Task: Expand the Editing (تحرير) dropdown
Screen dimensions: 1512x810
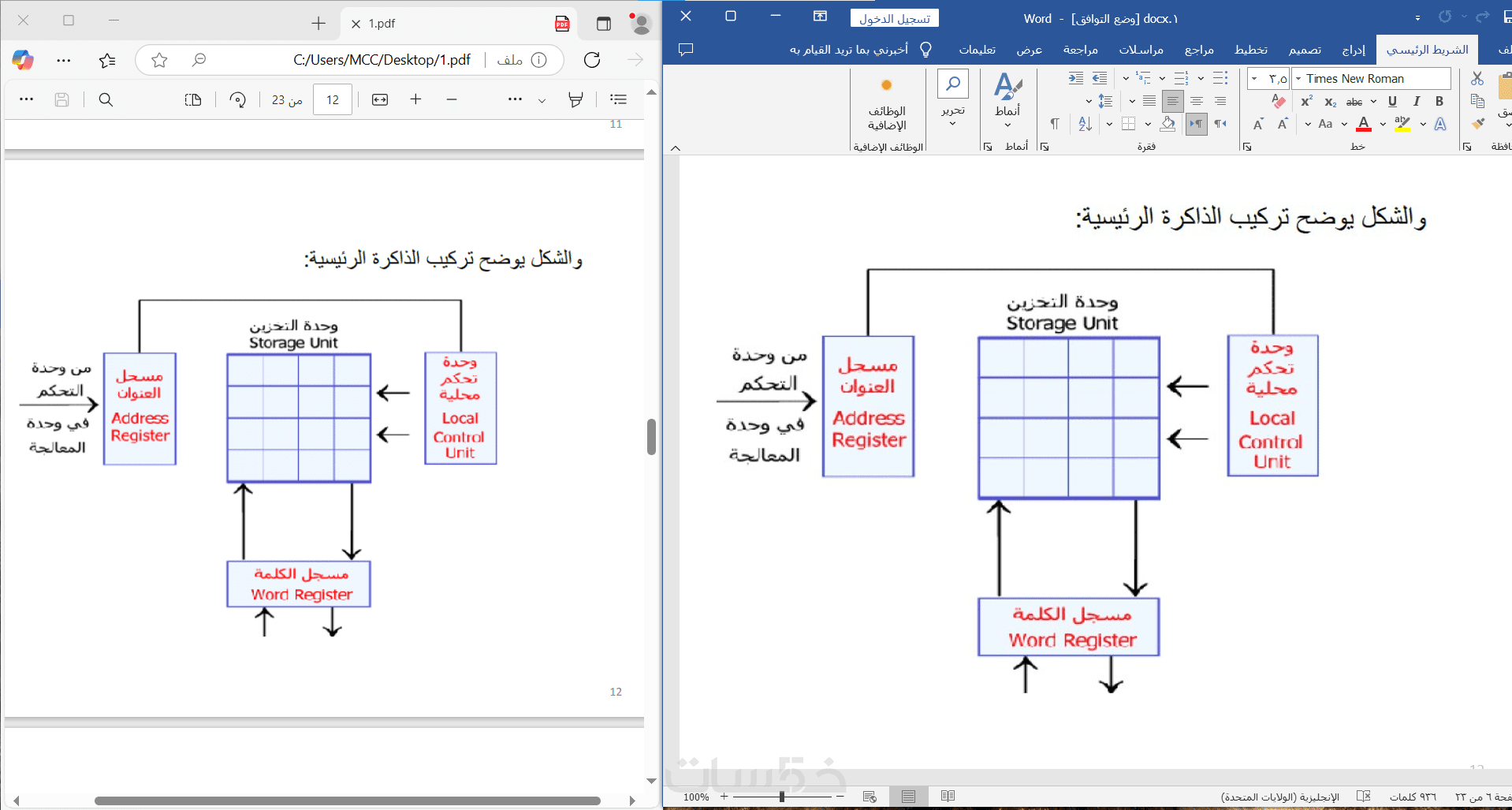Action: pyautogui.click(x=953, y=98)
